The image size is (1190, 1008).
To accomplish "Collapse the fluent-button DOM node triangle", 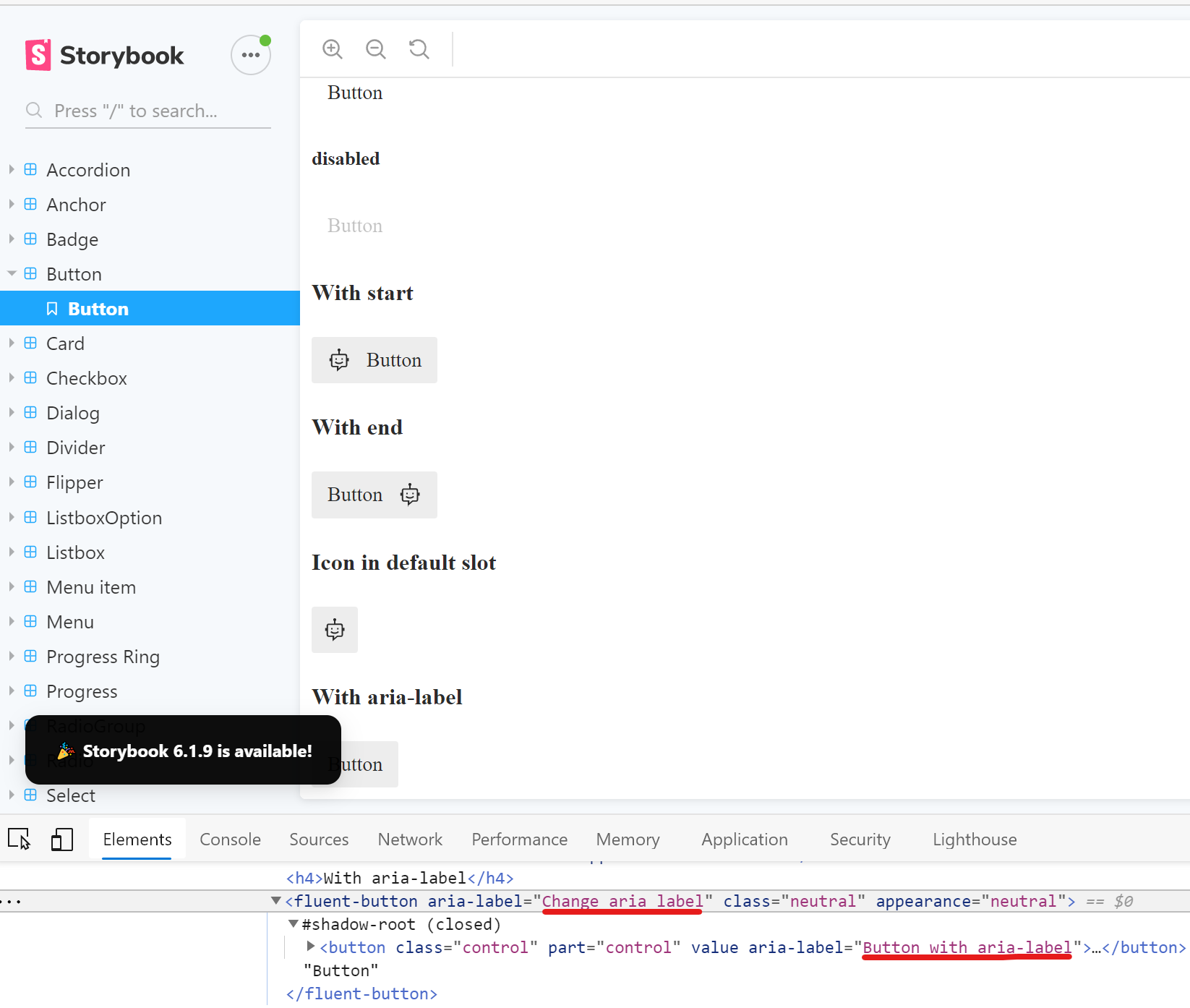I will (x=275, y=901).
